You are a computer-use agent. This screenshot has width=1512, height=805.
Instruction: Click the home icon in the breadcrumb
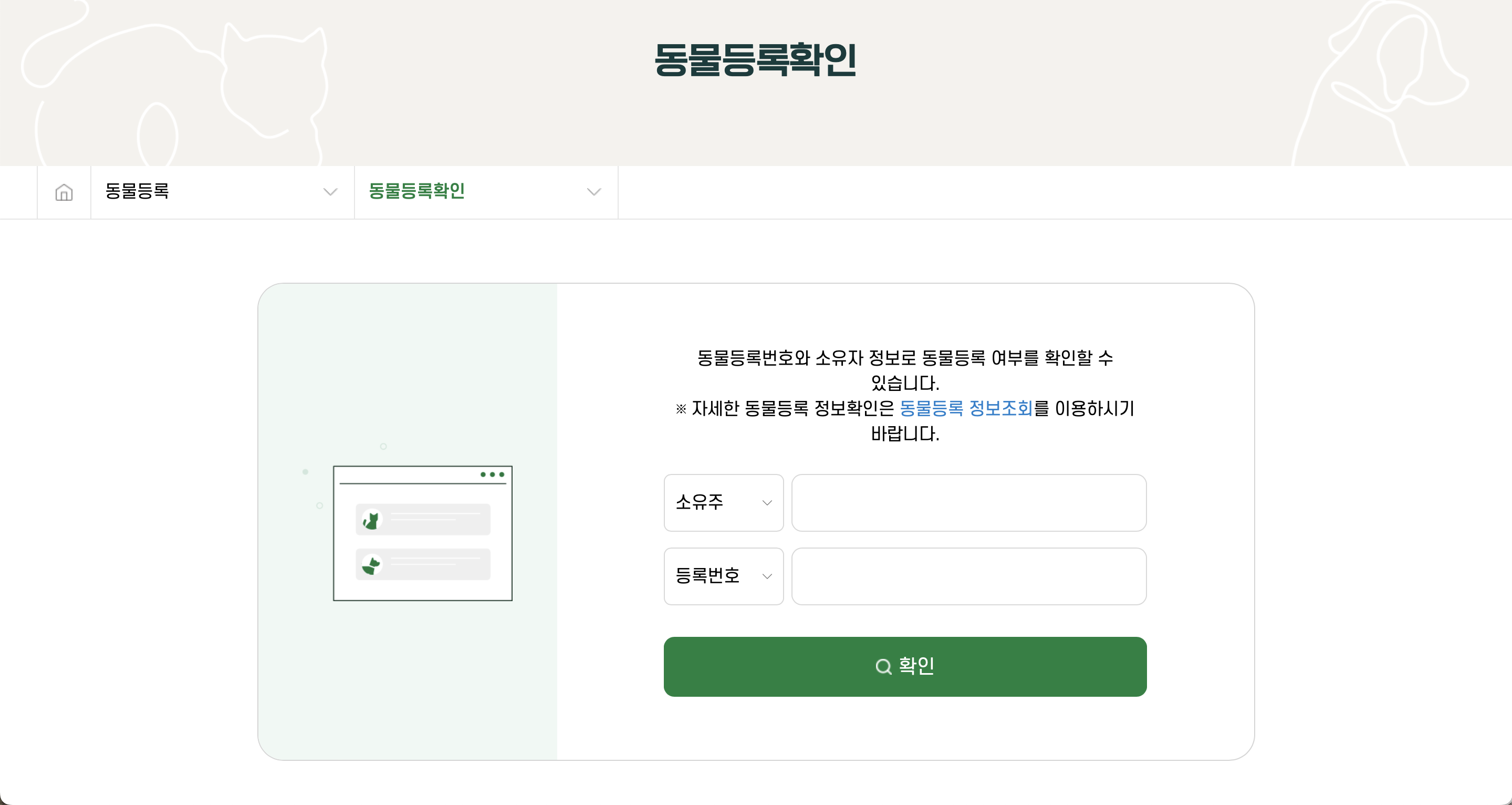(x=64, y=191)
